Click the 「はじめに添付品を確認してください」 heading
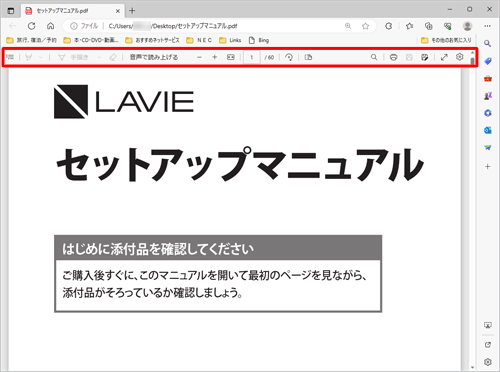This screenshot has width=500, height=372. click(158, 249)
